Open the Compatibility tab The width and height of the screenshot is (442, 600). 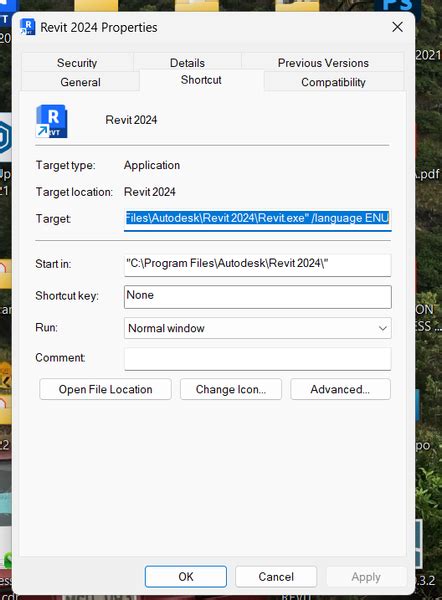(333, 82)
